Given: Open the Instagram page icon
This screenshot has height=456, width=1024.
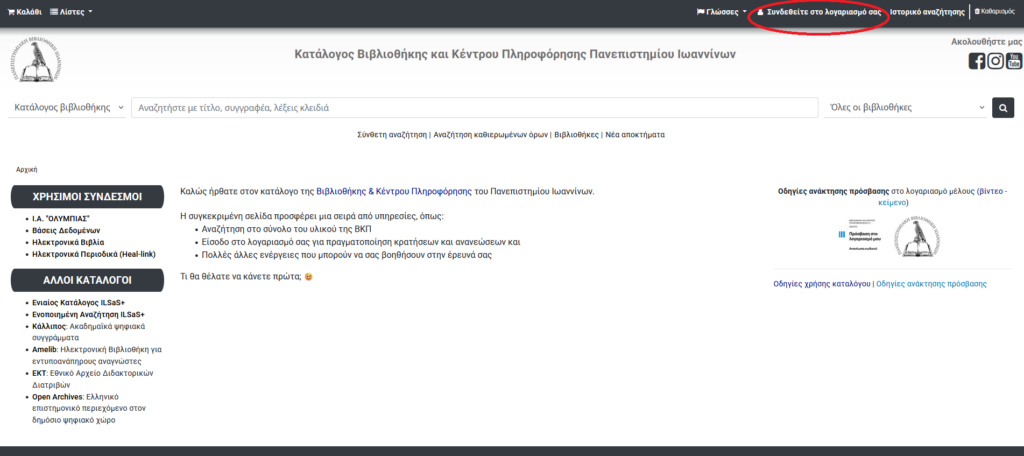Looking at the screenshot, I should pyautogui.click(x=996, y=61).
